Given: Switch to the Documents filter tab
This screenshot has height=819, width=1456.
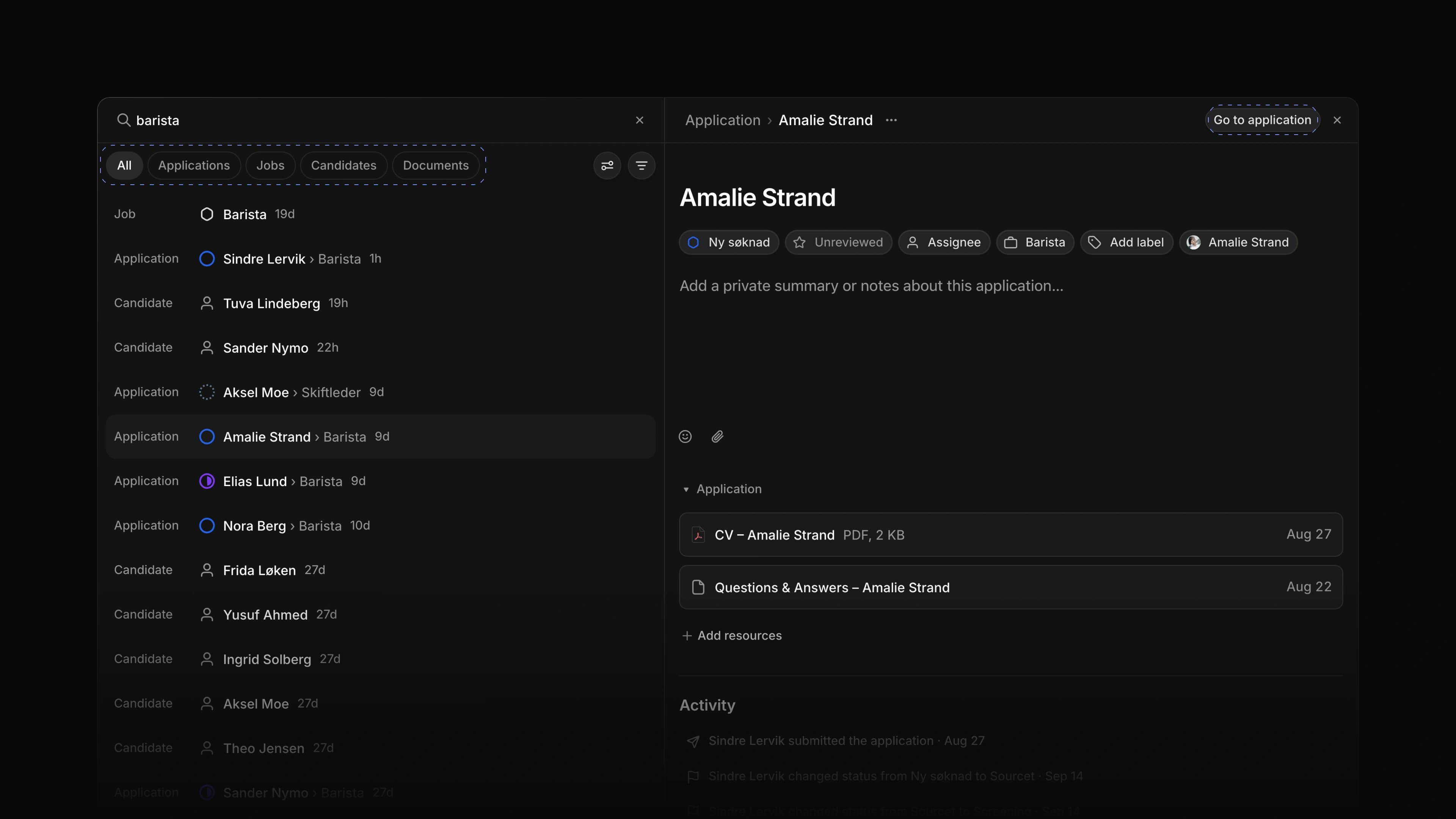Looking at the screenshot, I should point(436,166).
